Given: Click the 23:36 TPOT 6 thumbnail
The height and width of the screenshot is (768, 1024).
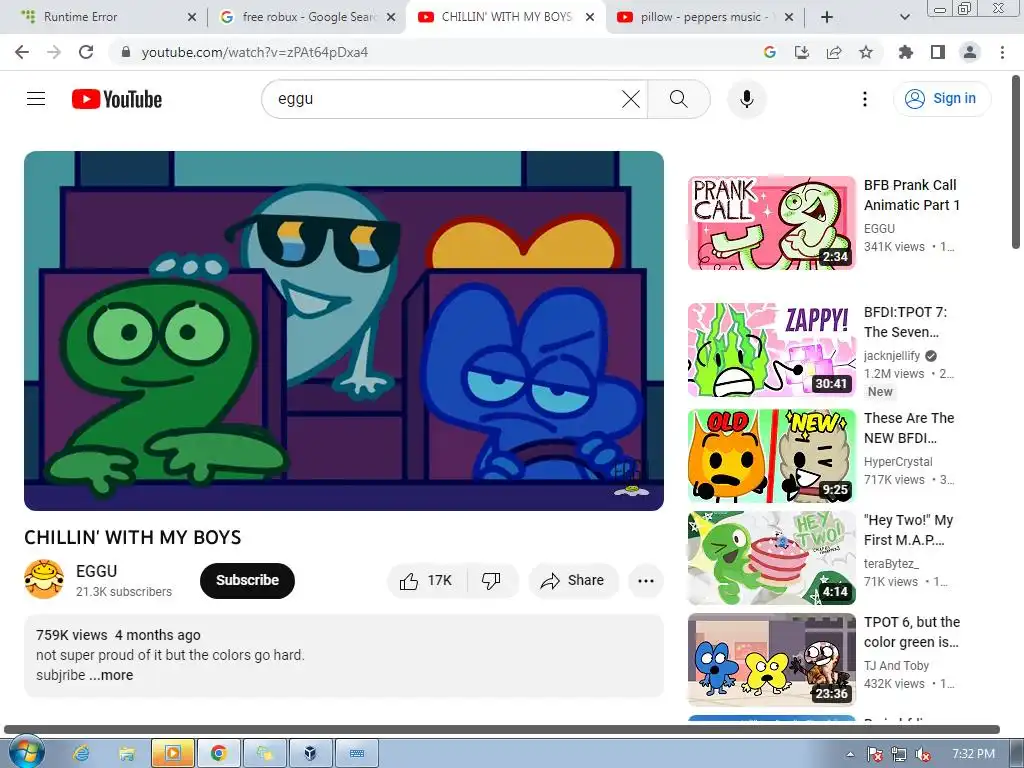Looking at the screenshot, I should 771,660.
